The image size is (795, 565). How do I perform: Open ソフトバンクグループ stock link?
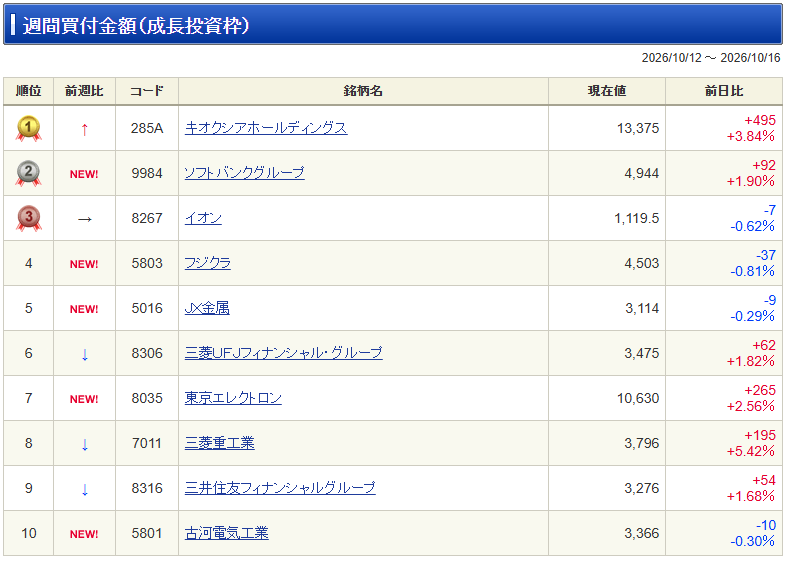[244, 173]
